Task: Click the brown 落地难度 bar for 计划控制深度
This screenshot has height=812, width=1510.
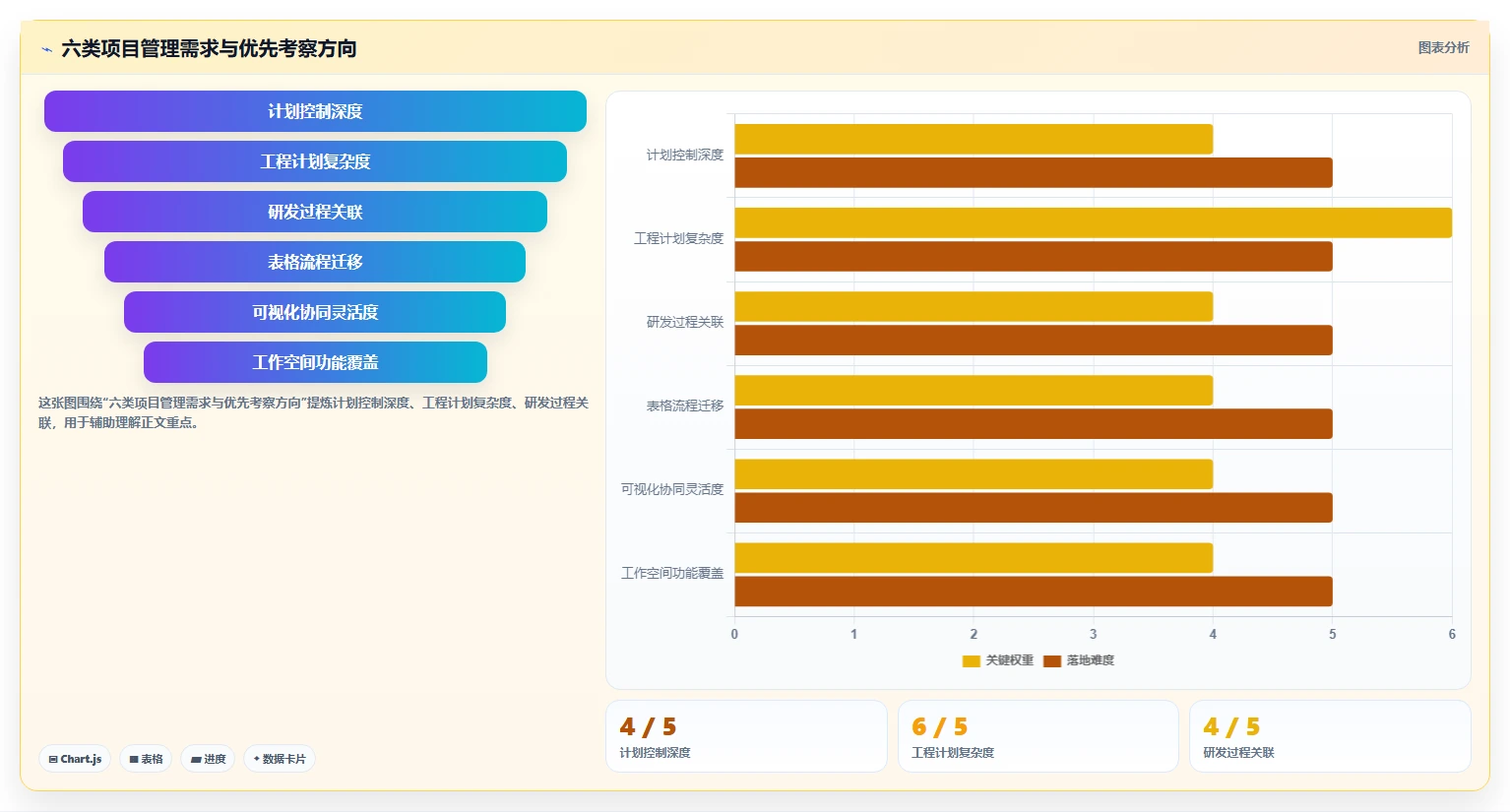Action: 1034,172
